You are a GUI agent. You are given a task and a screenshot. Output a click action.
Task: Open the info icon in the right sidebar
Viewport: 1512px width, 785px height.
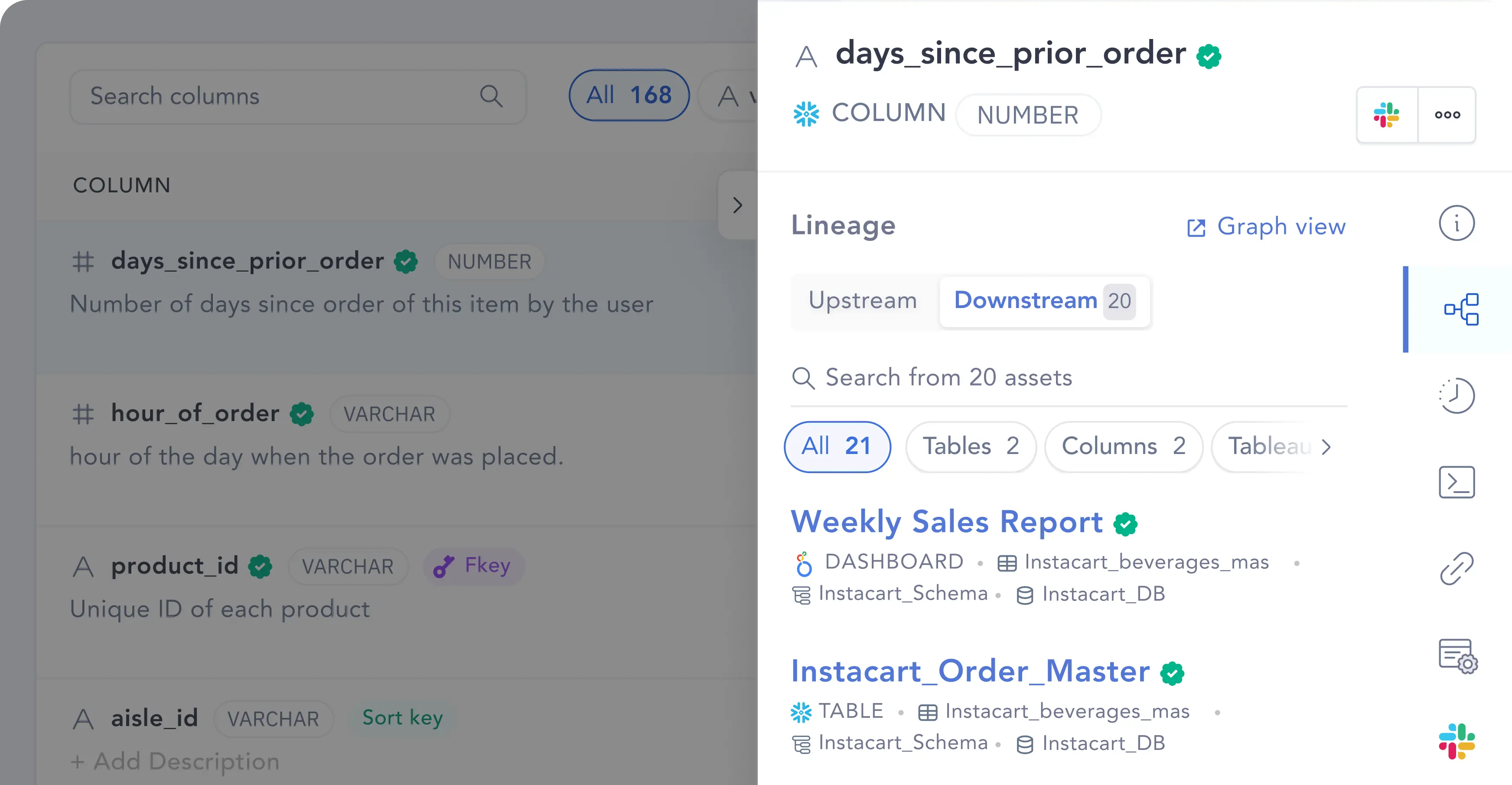(x=1456, y=224)
